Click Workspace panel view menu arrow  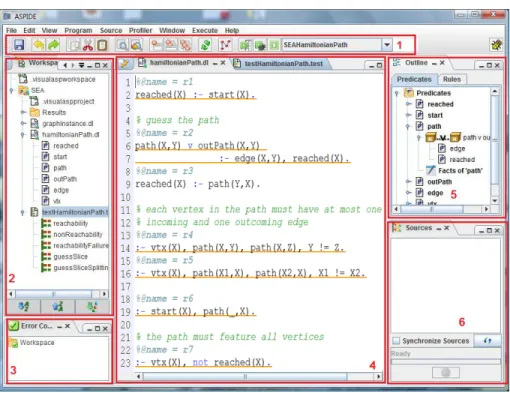coord(81,65)
